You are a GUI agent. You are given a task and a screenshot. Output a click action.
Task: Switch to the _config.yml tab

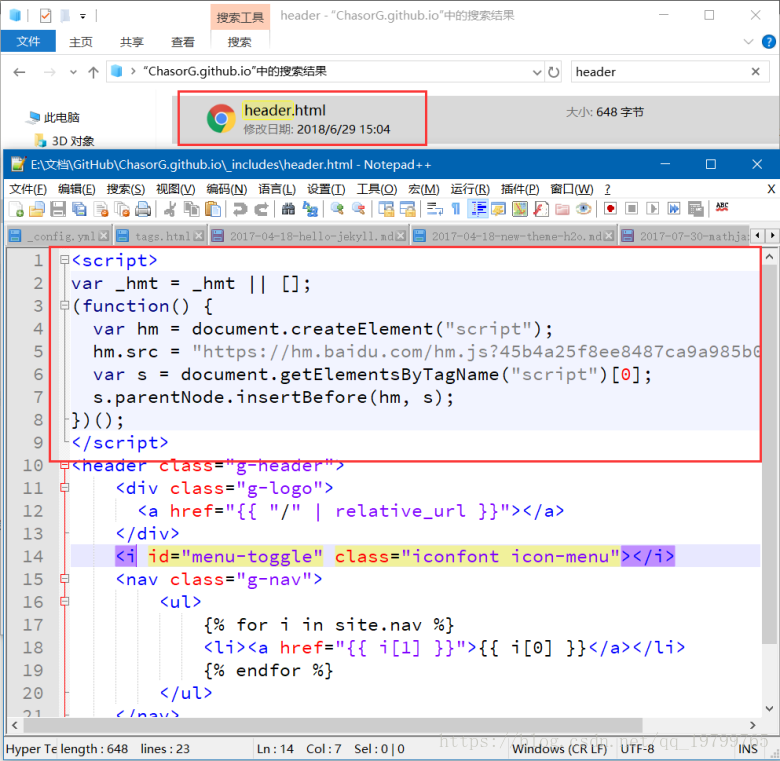click(59, 236)
